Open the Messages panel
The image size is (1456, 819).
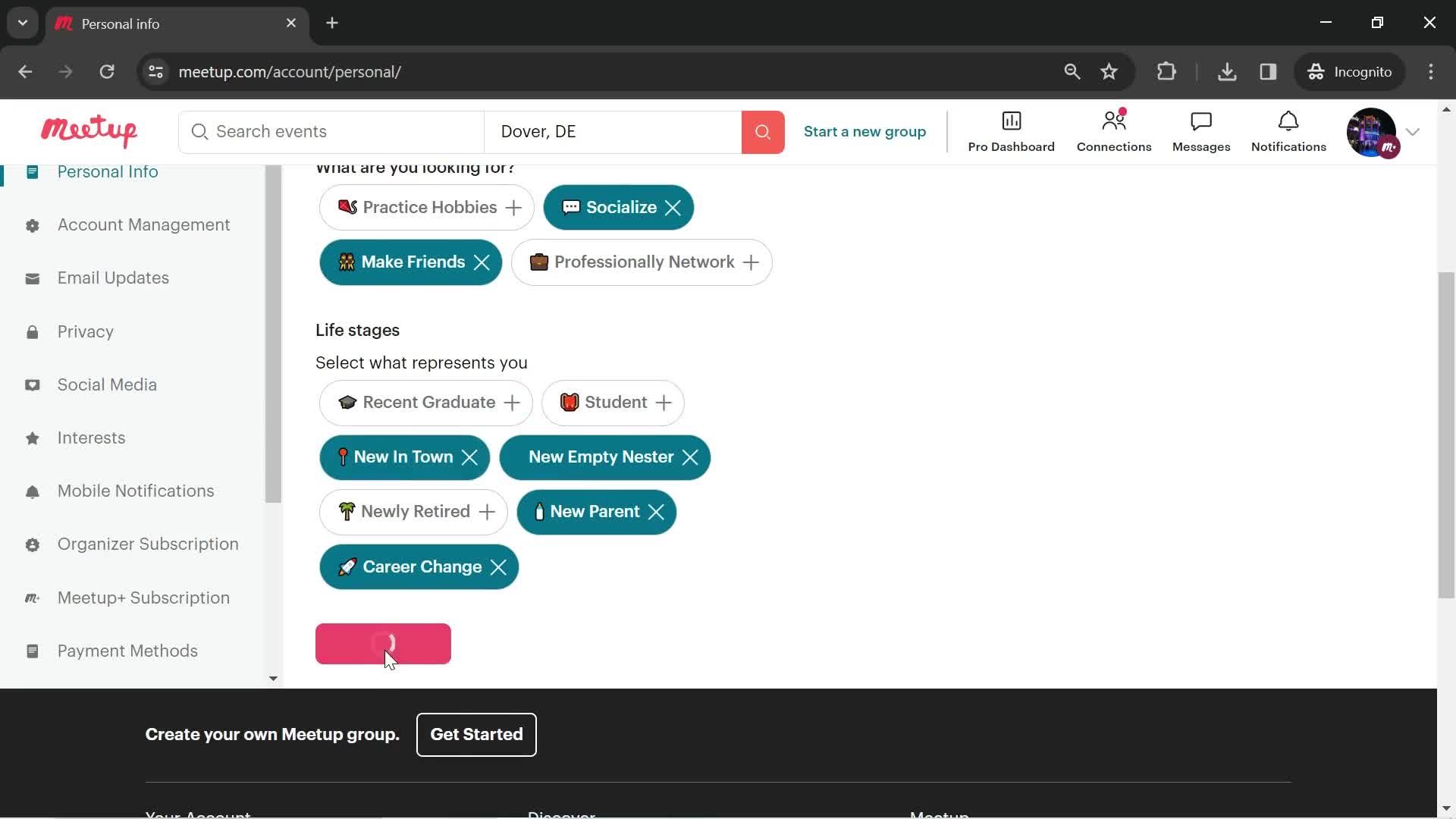(x=1200, y=131)
